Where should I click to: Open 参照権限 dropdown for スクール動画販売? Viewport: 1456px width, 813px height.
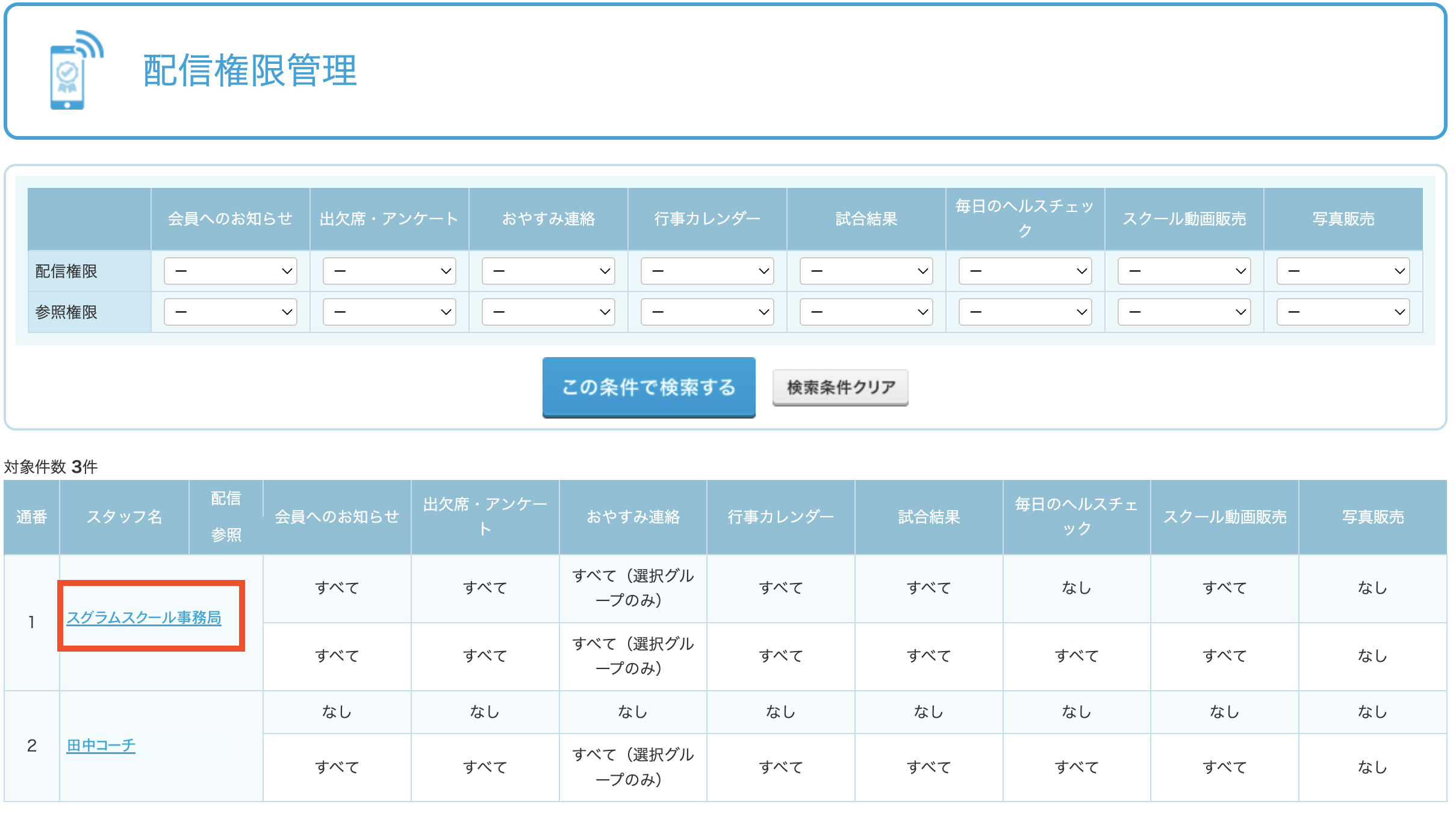(x=1184, y=312)
